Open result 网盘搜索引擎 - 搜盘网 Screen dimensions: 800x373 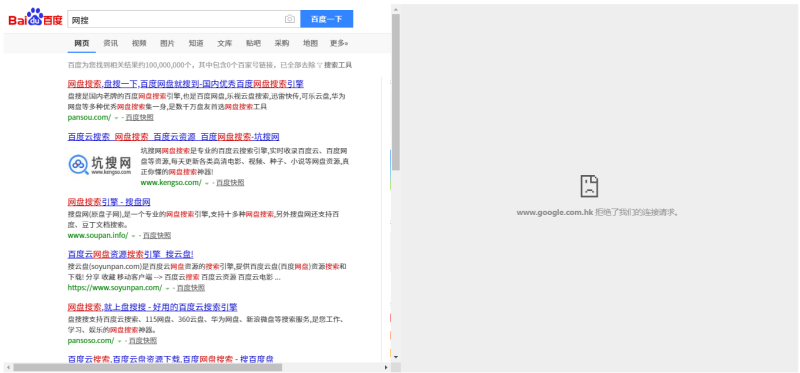coord(109,202)
